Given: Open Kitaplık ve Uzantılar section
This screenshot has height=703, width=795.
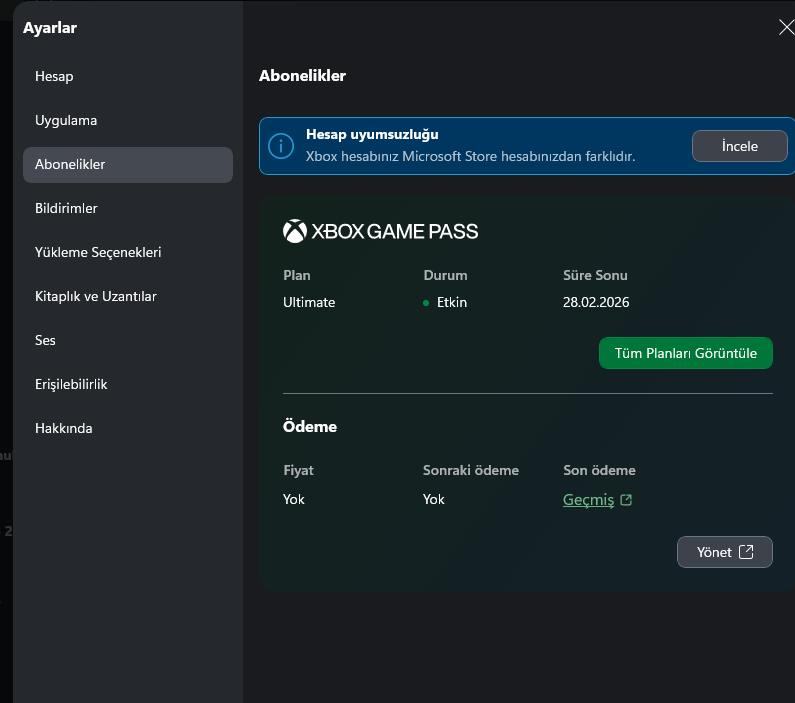Looking at the screenshot, I should [128, 297].
